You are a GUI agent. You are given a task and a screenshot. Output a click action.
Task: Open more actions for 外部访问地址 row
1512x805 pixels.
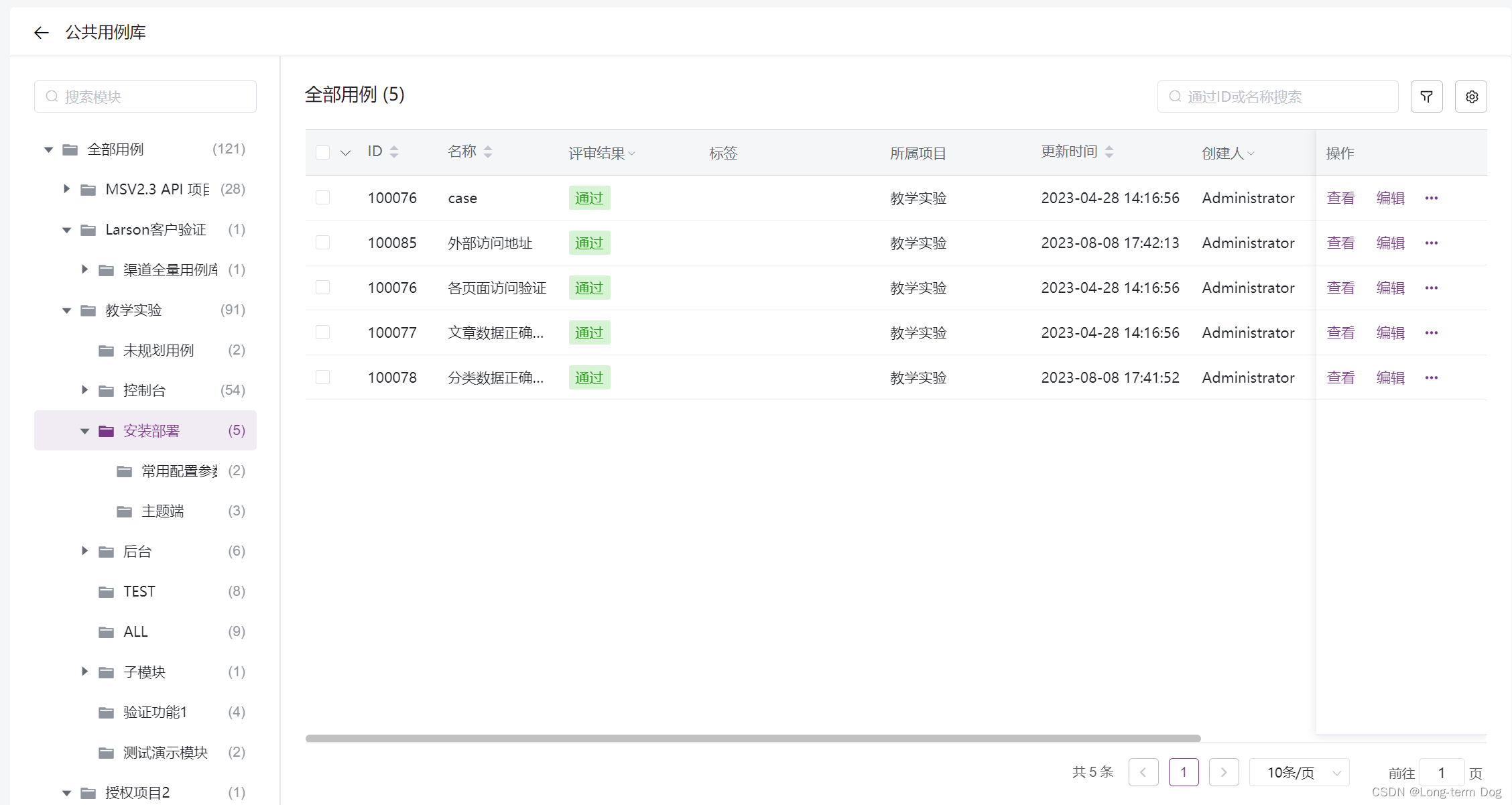(x=1432, y=243)
